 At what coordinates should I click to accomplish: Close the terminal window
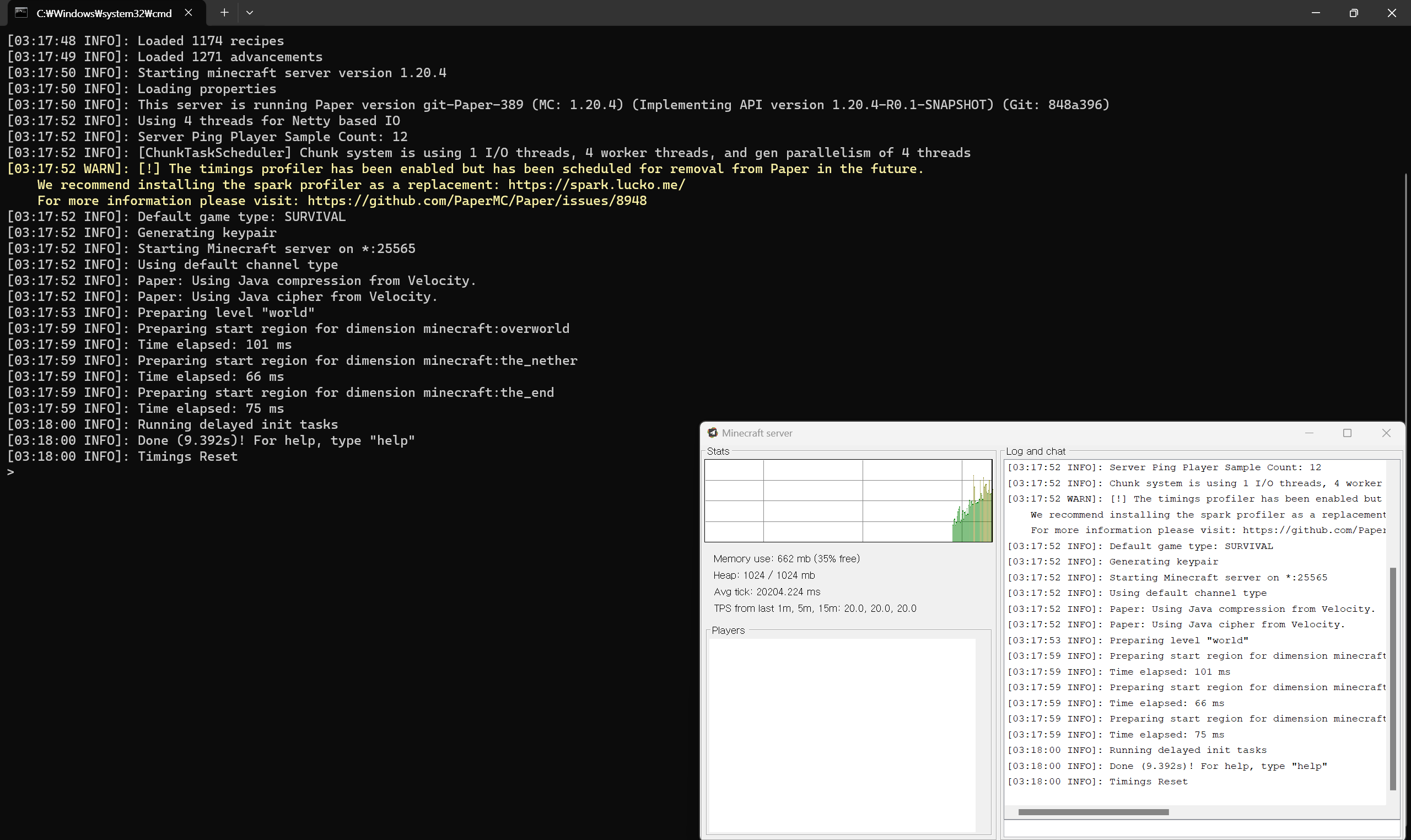coord(1391,13)
